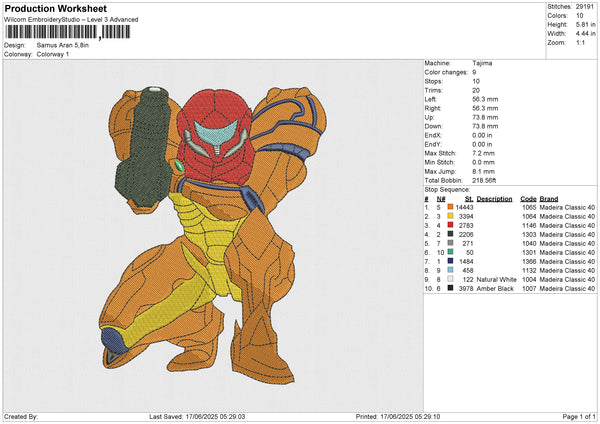The image size is (600, 424).
Task: Select the gray thread swatch, code 1040
Action: (x=451, y=243)
